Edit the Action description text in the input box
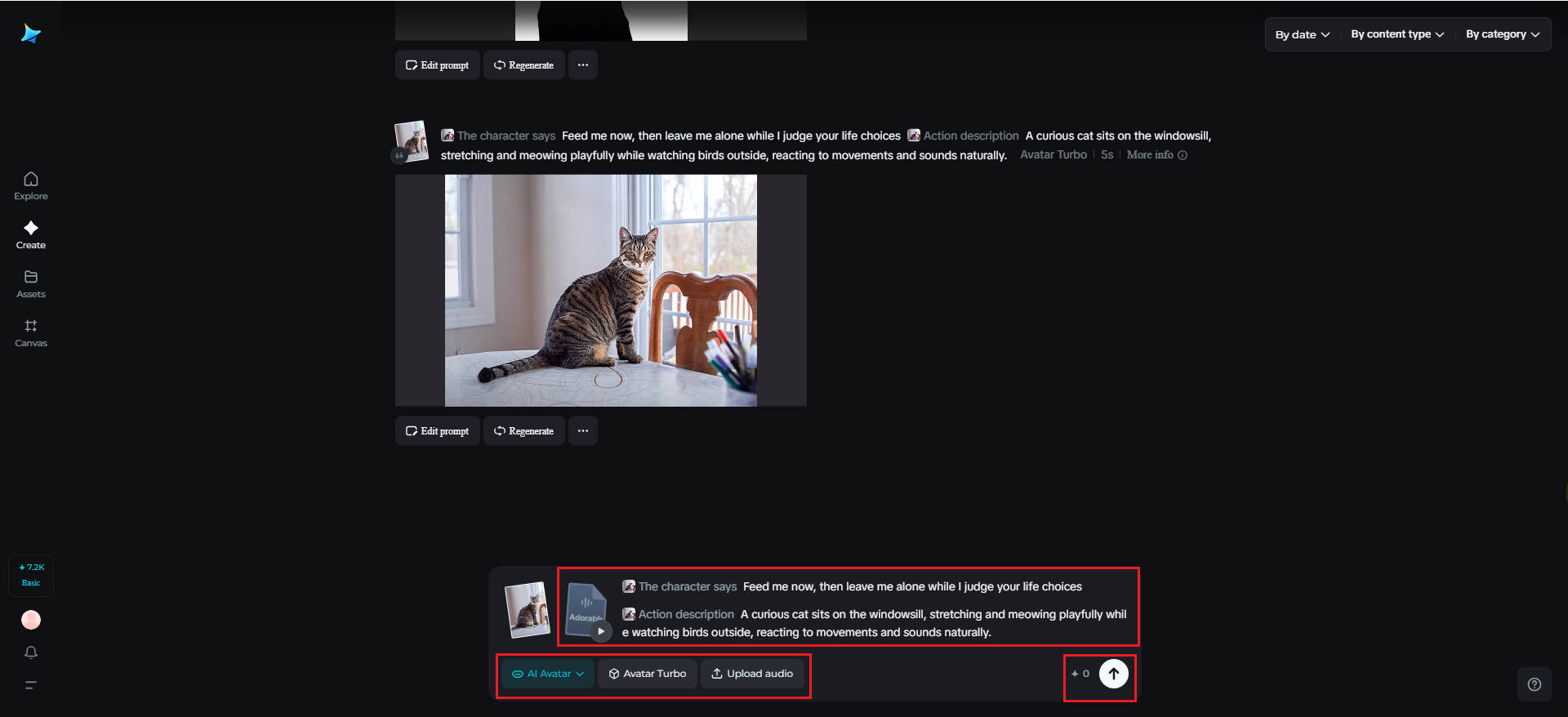1568x717 pixels. tap(875, 623)
